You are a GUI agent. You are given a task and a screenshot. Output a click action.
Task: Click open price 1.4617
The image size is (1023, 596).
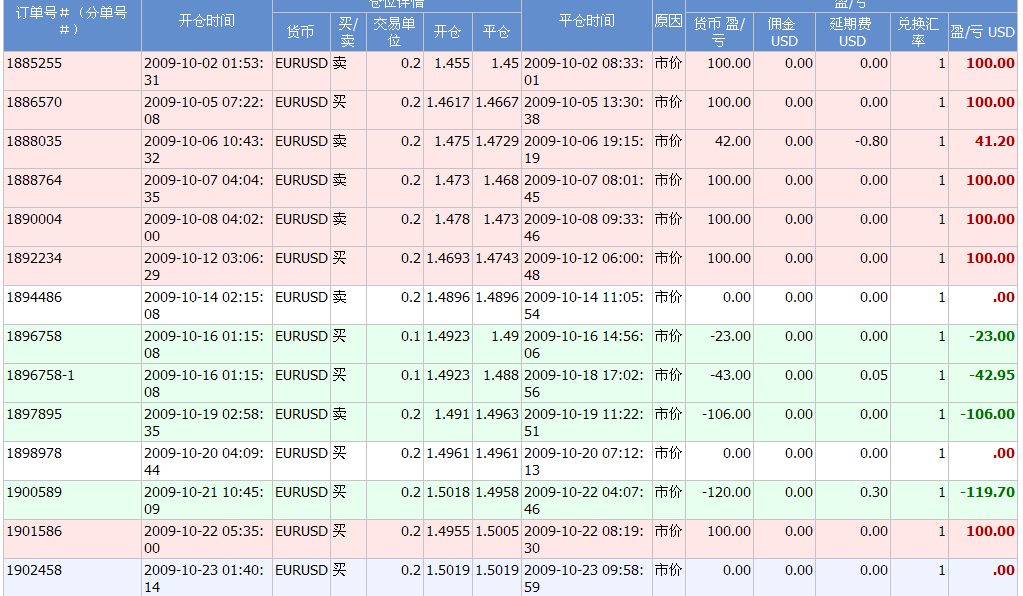(x=448, y=102)
